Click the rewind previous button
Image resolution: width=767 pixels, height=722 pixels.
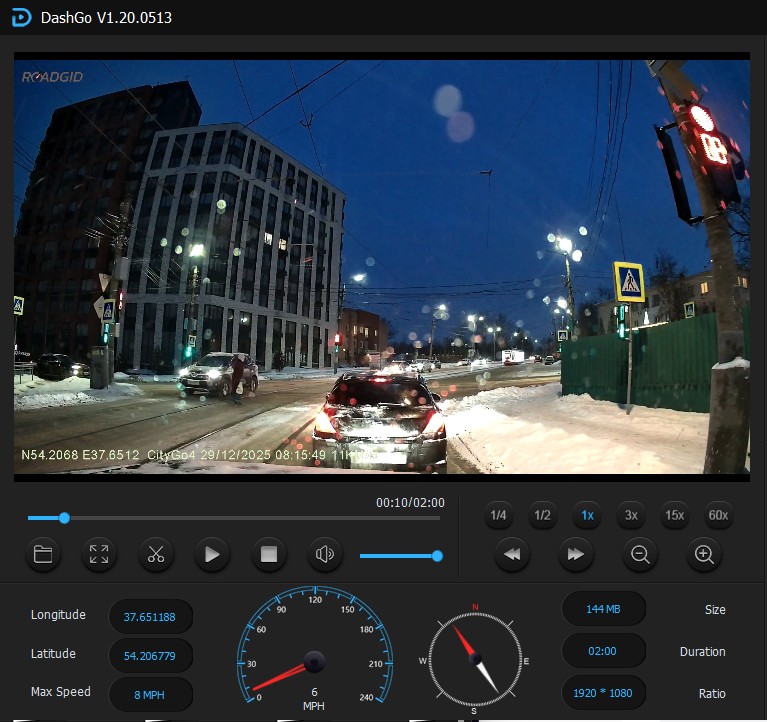[511, 554]
